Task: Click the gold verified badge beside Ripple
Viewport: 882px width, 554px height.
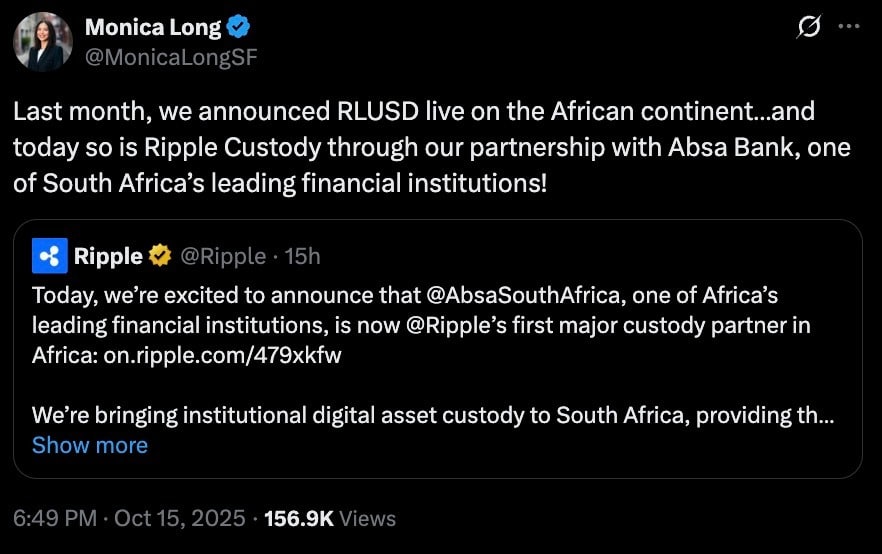Action: point(159,256)
